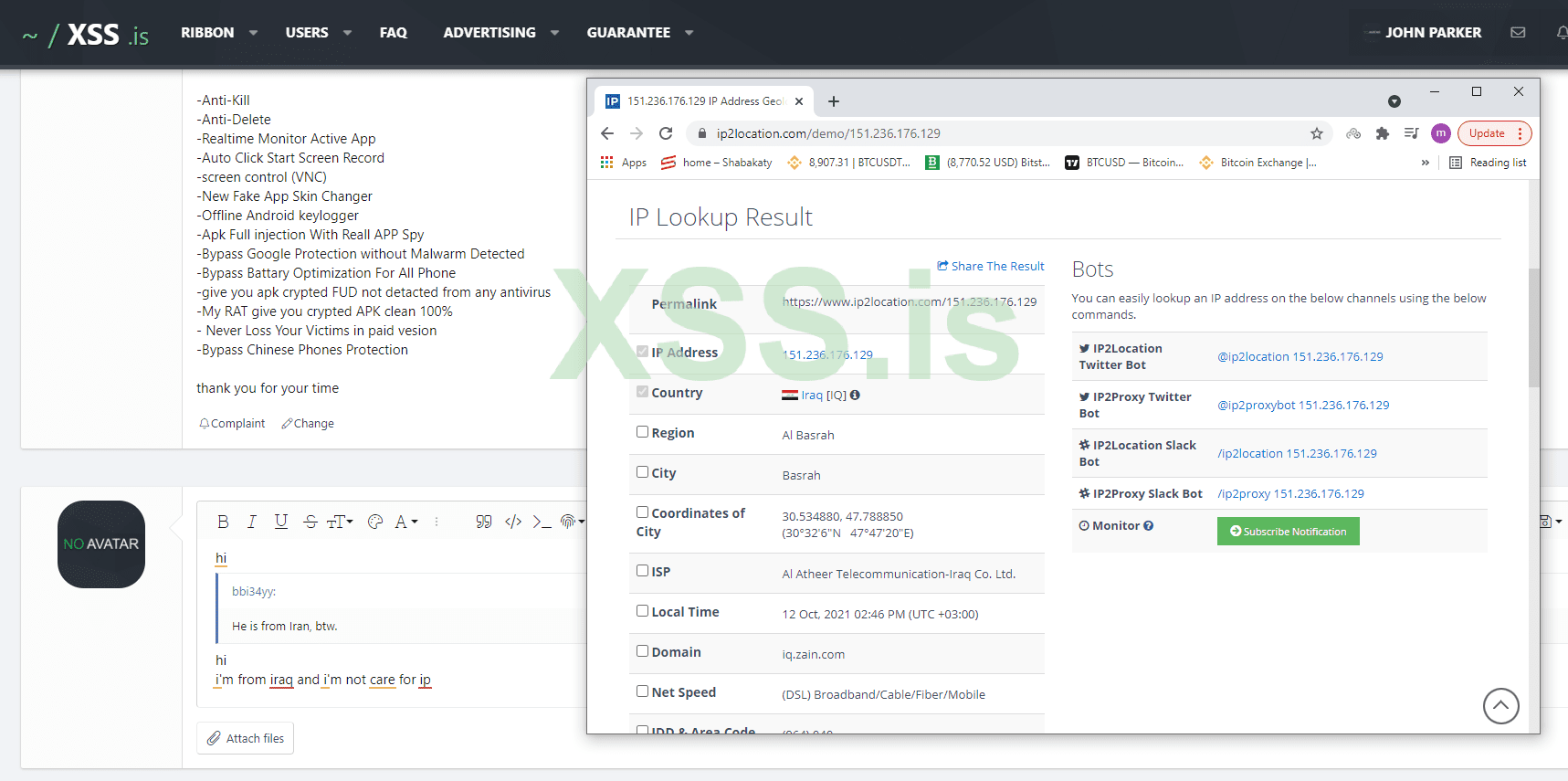This screenshot has height=781, width=1568.
Task: Open the font size dropdown in editor
Action: pyautogui.click(x=340, y=522)
